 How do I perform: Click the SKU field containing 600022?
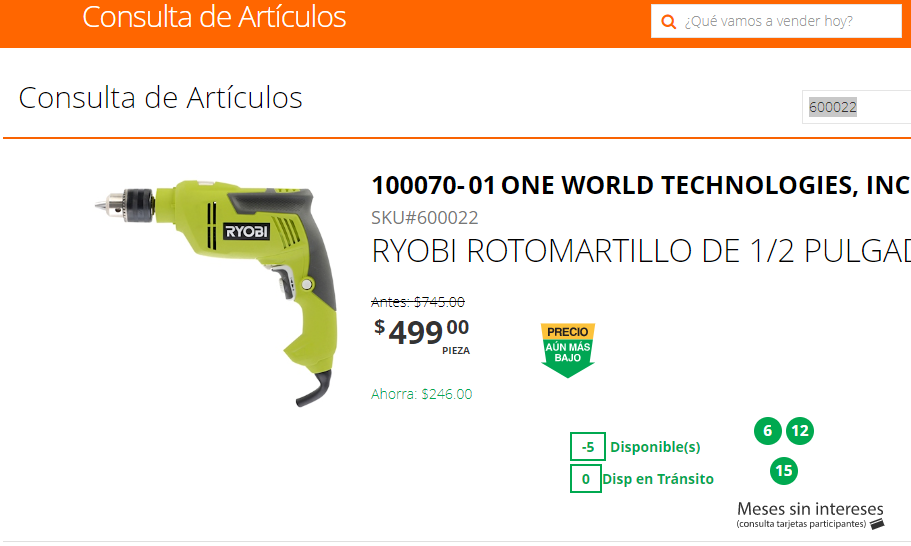coord(856,107)
